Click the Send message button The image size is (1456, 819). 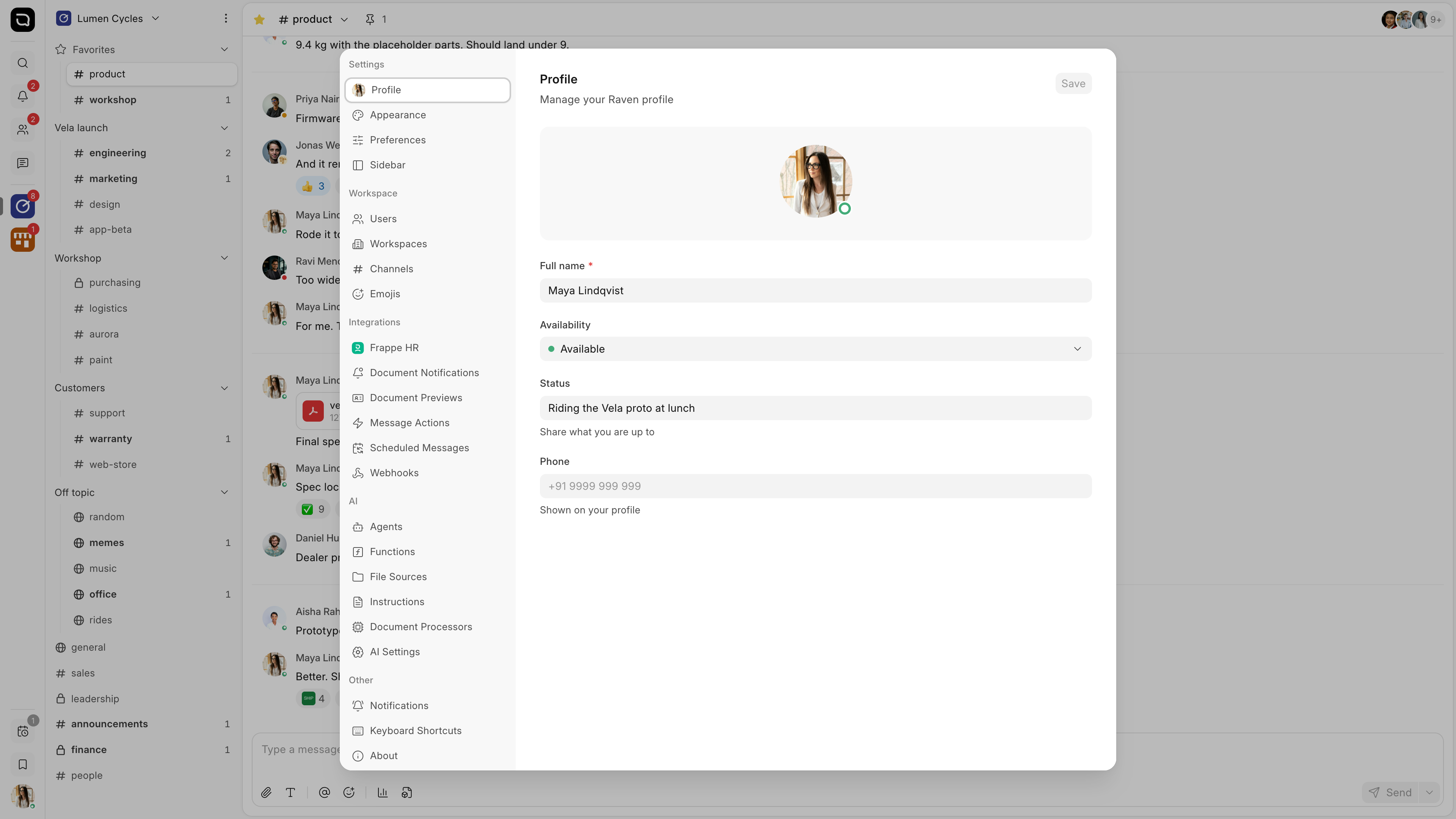click(x=1390, y=792)
